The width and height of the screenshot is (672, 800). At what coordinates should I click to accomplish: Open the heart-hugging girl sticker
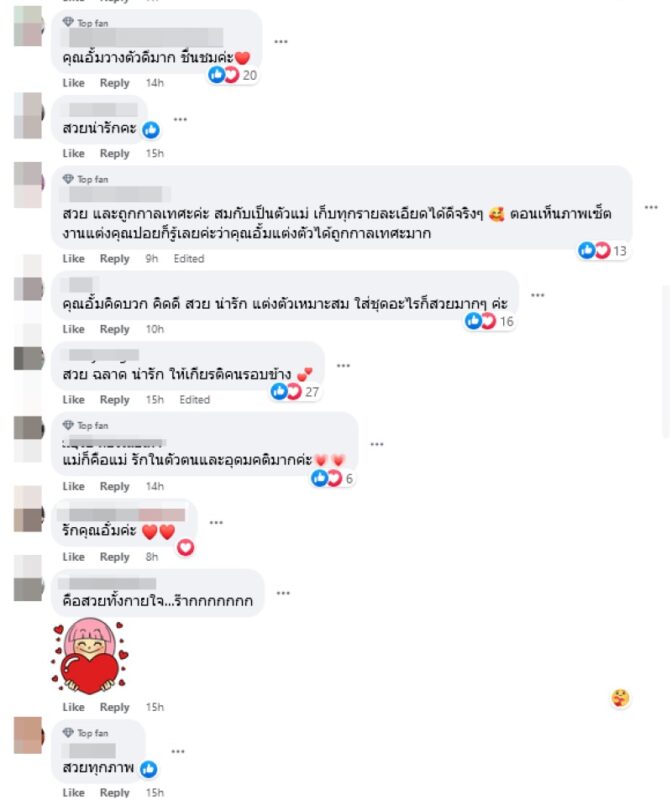90,656
